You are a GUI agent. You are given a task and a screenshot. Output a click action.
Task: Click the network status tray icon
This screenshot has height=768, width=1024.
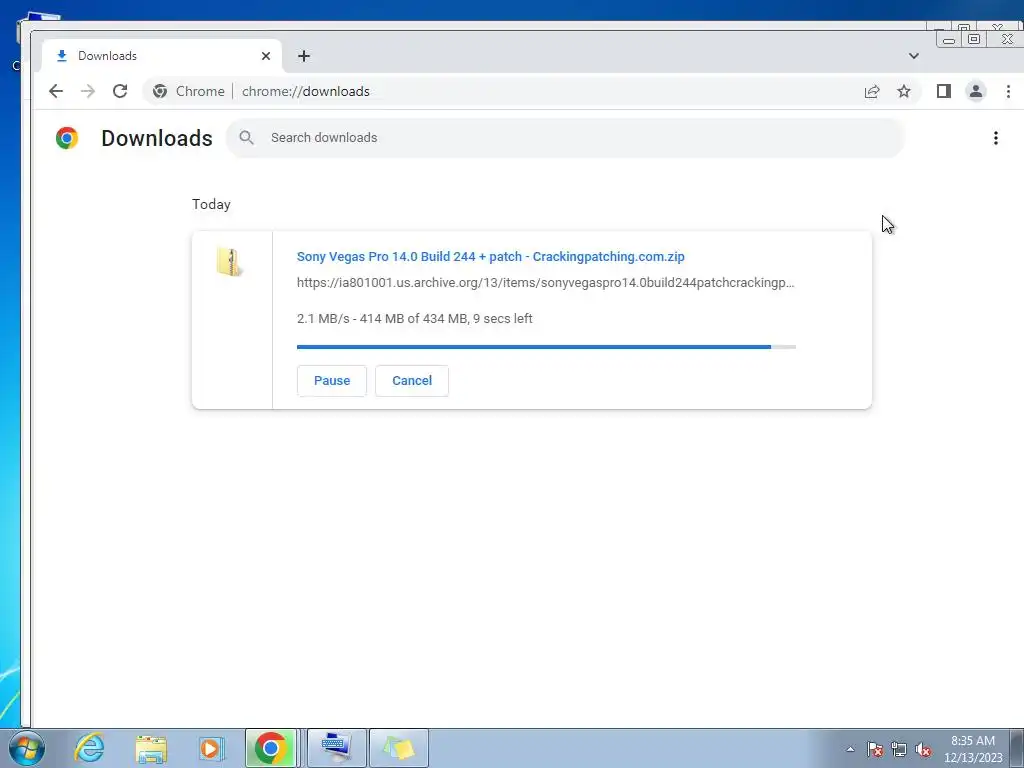[899, 749]
